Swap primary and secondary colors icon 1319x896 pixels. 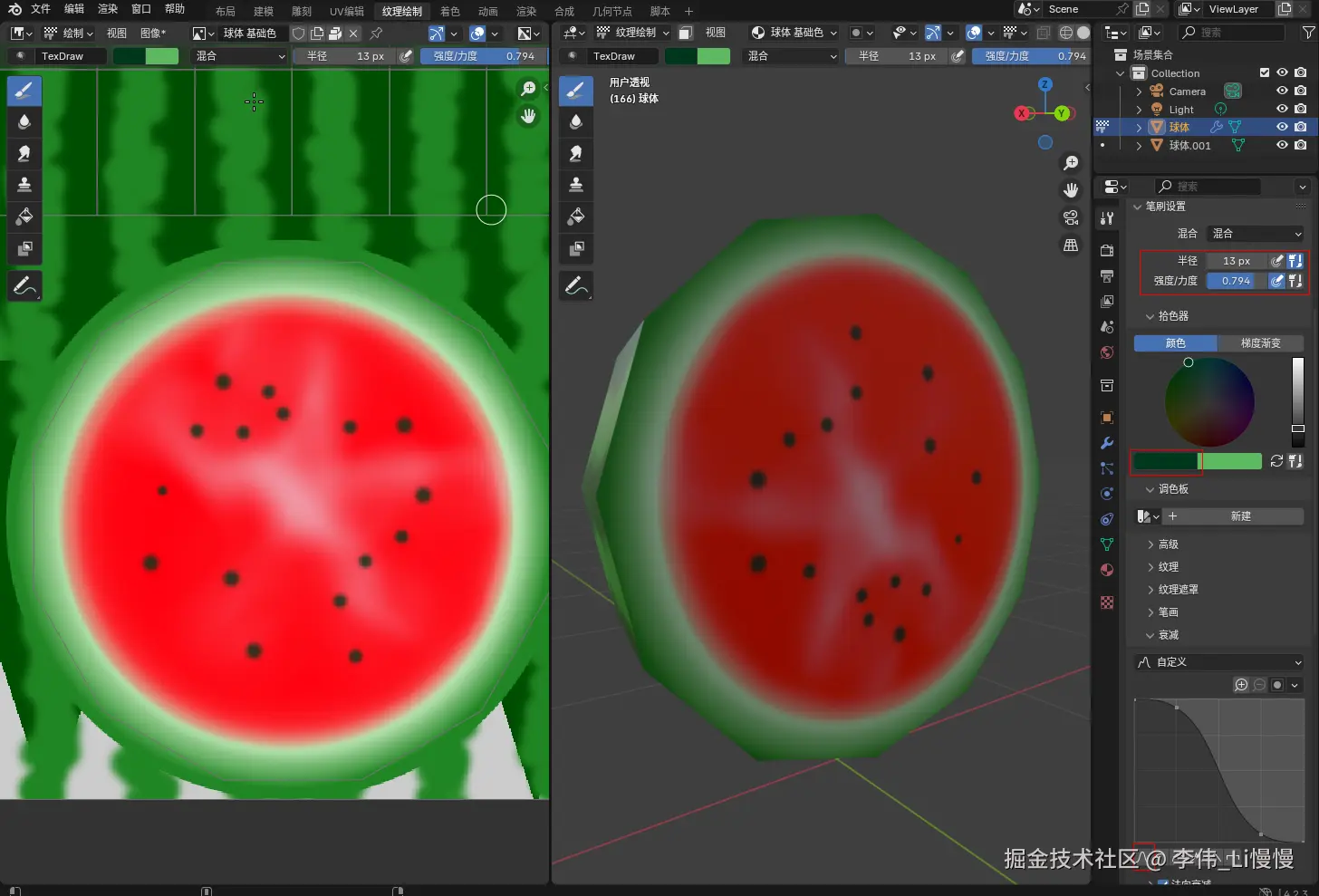1276,461
